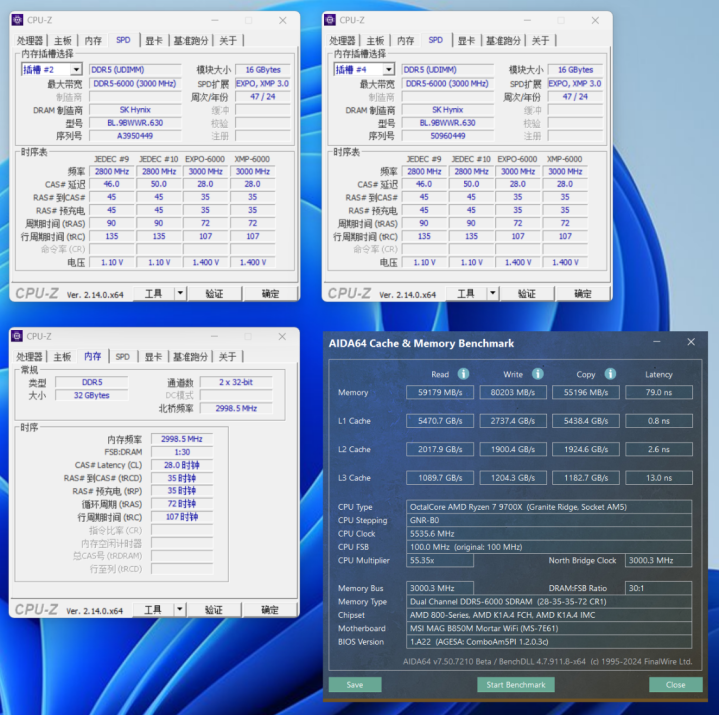Screen dimensions: 719x715
Task: Minimize the AIDA64 benchmark window
Action: pyautogui.click(x=657, y=342)
